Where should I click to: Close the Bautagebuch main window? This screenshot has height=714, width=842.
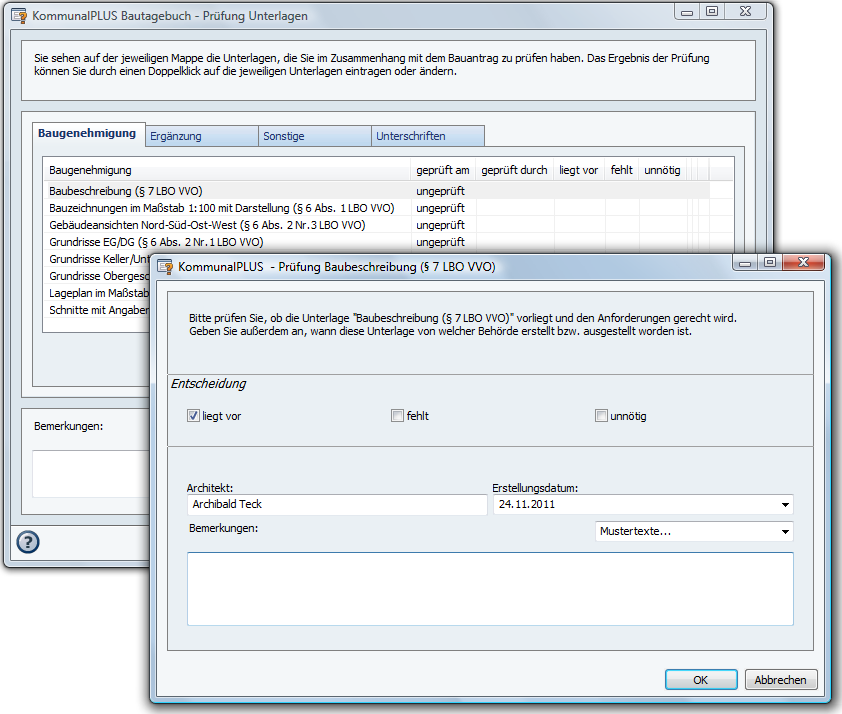point(744,11)
